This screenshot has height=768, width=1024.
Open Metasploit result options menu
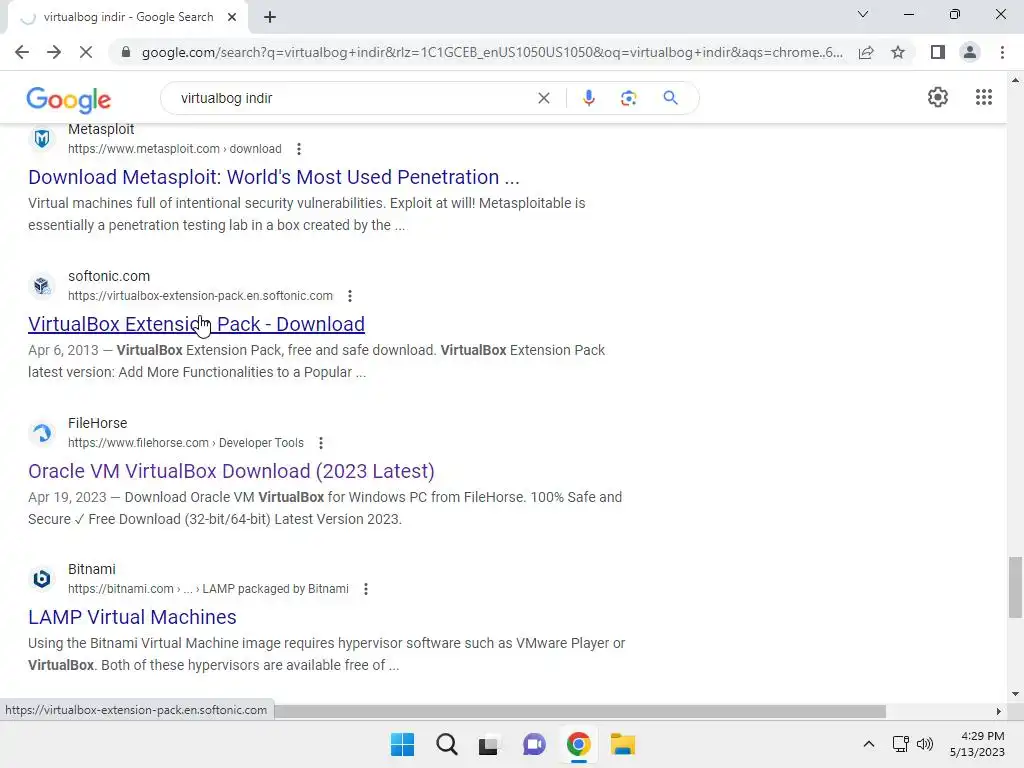pyautogui.click(x=298, y=149)
